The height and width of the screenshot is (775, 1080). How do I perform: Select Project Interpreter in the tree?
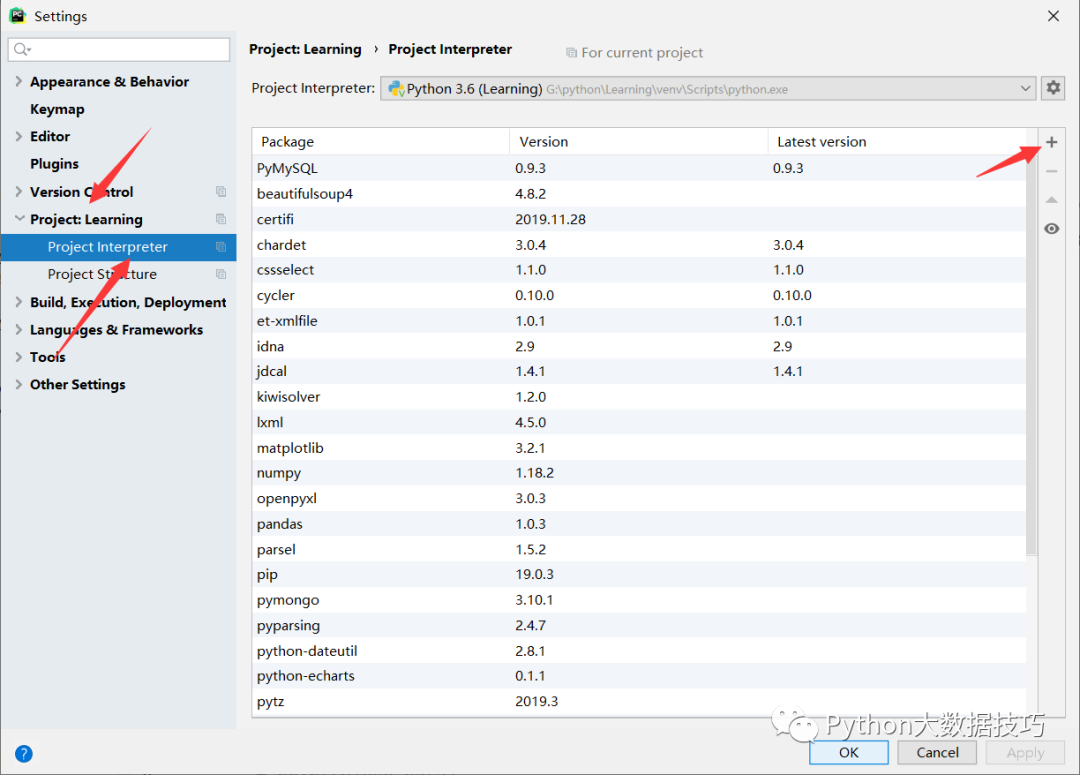pyautogui.click(x=118, y=247)
